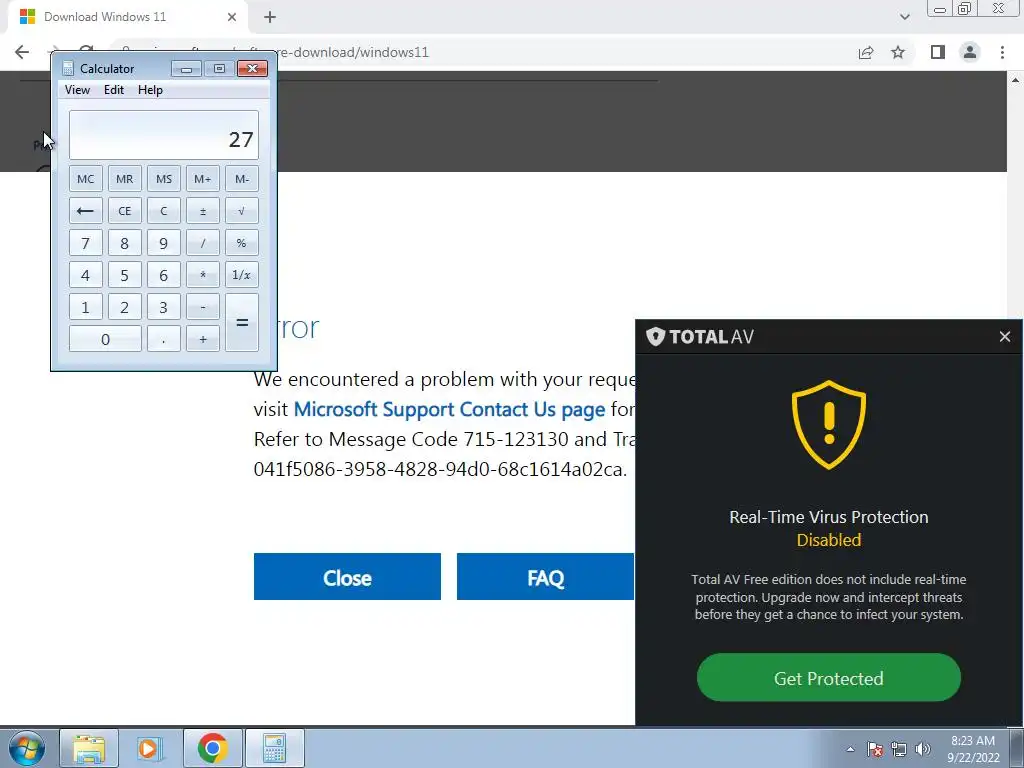This screenshot has height=768, width=1024.
Task: Open the Calculator View menu
Action: tap(77, 90)
